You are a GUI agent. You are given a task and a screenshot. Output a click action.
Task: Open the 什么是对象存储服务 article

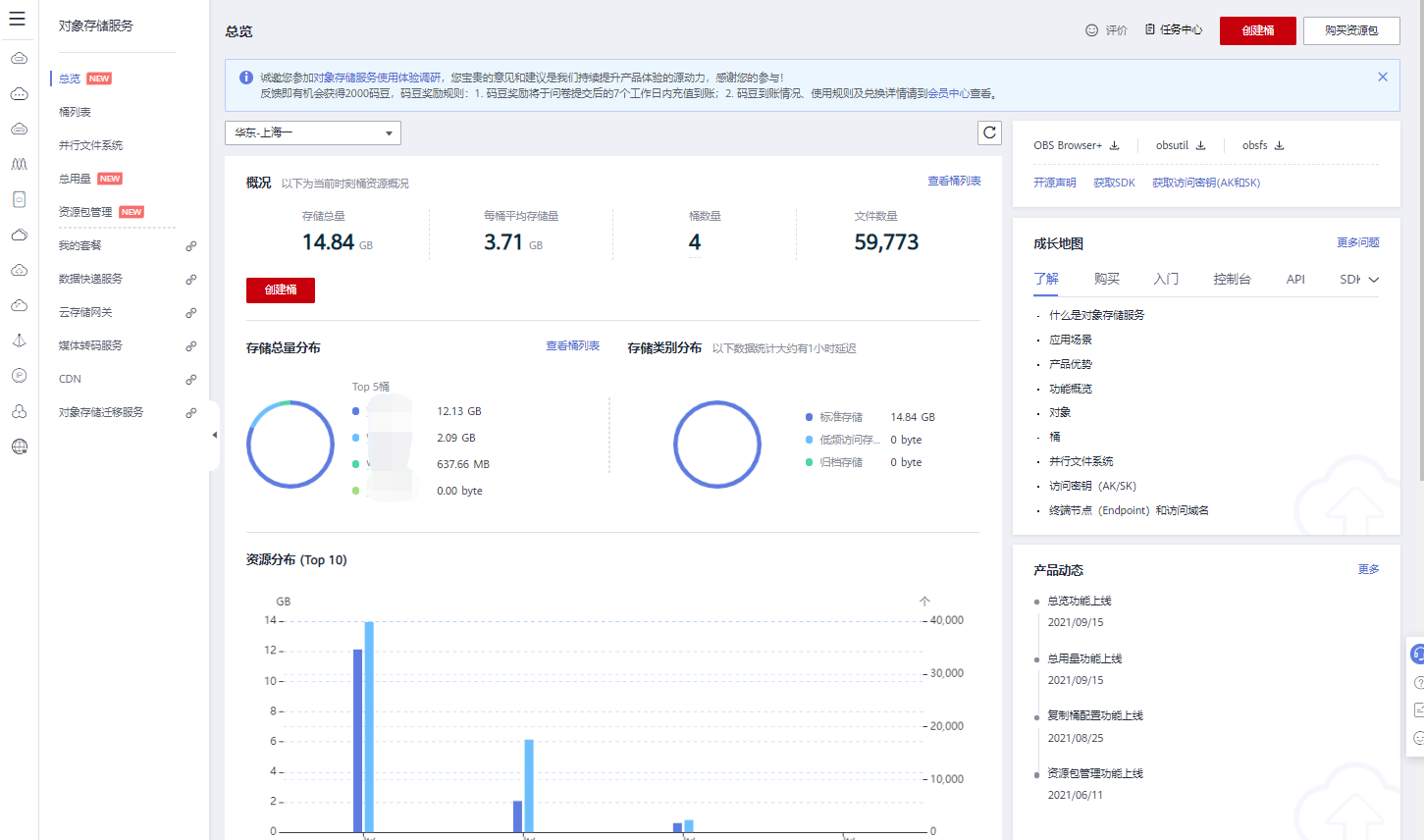pyautogui.click(x=1096, y=315)
